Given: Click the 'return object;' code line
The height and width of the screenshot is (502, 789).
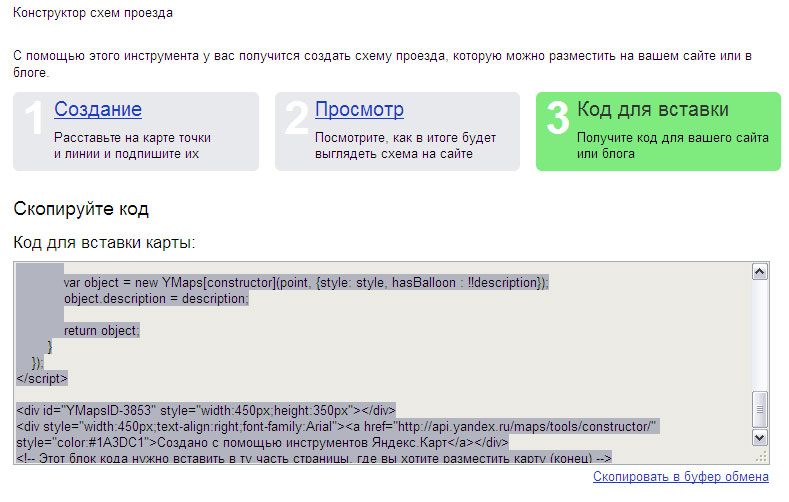Looking at the screenshot, I should pos(101,330).
